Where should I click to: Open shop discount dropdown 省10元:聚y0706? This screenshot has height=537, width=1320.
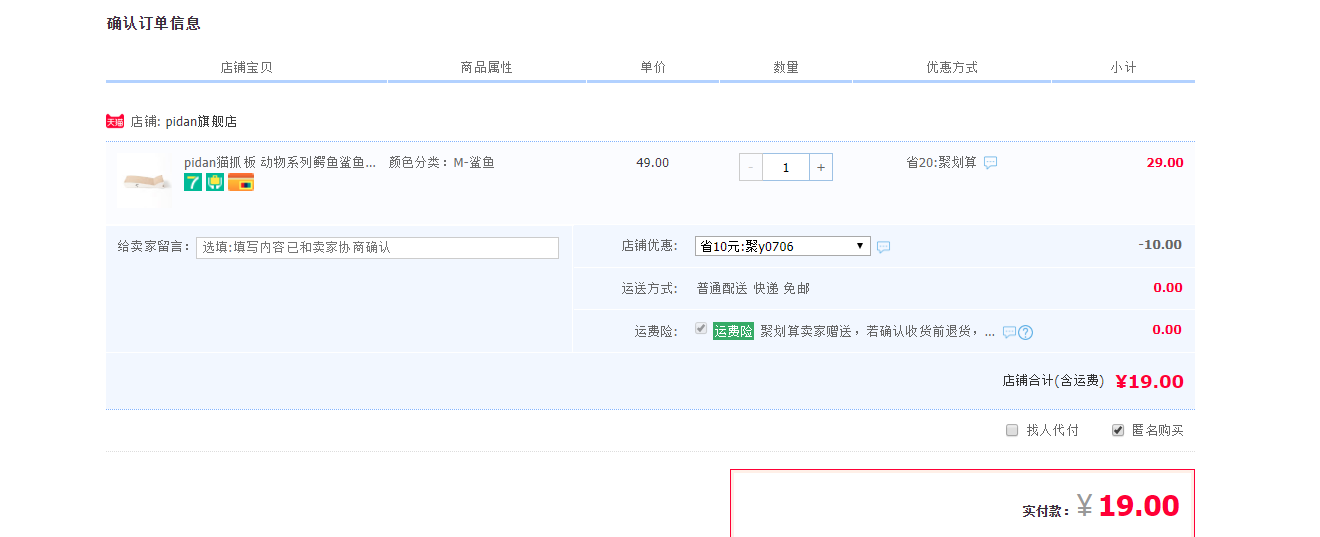point(783,246)
